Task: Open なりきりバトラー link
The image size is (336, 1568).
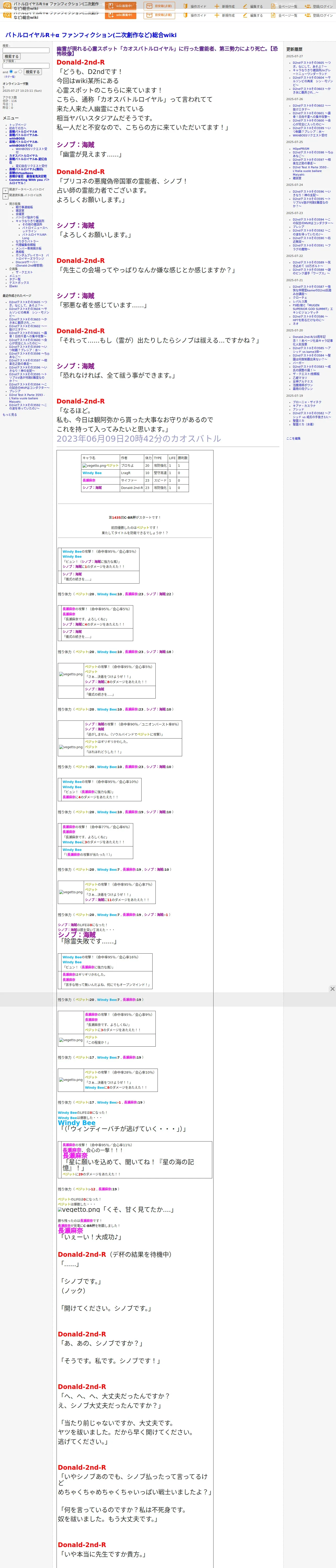Action: [27, 242]
